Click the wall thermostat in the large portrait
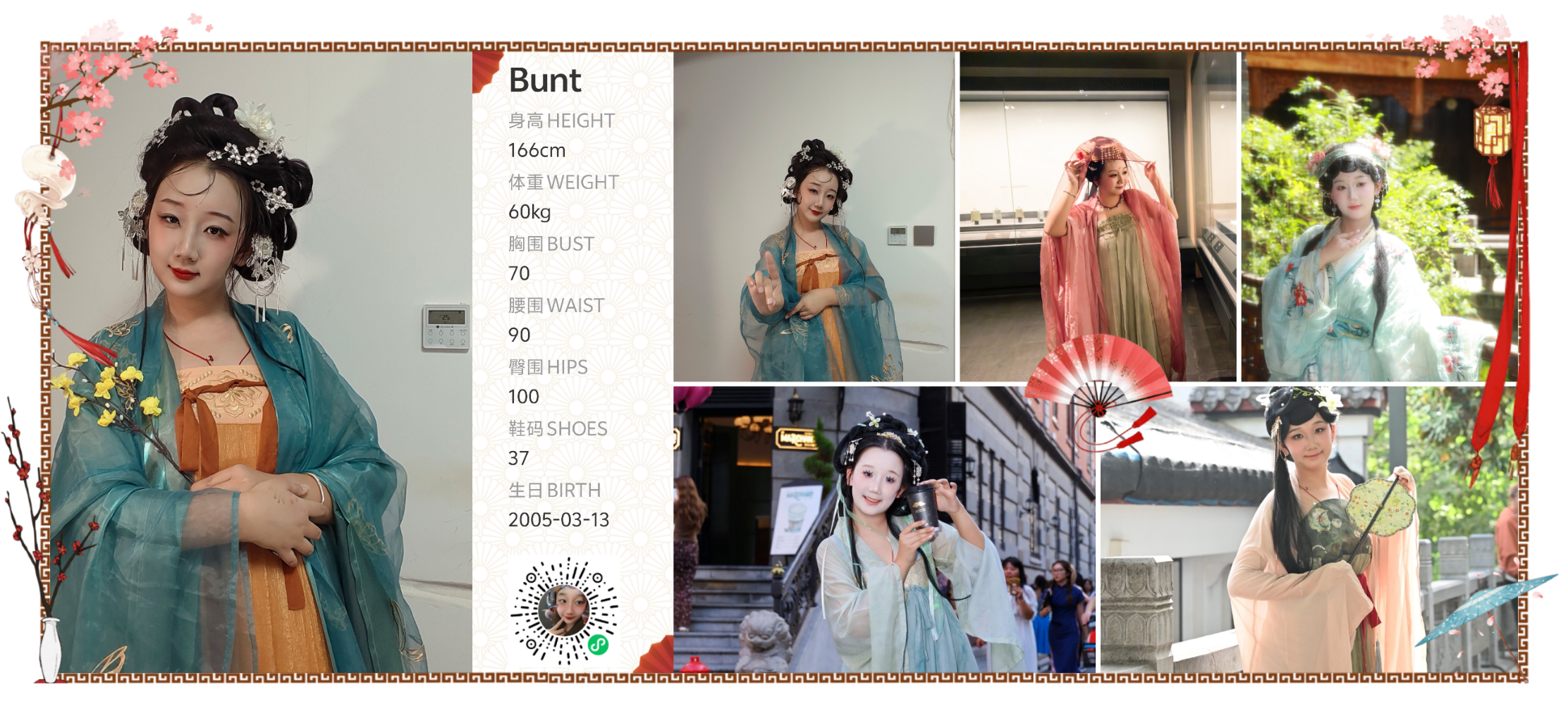Viewport: 1568px width, 723px height. pyautogui.click(x=446, y=327)
